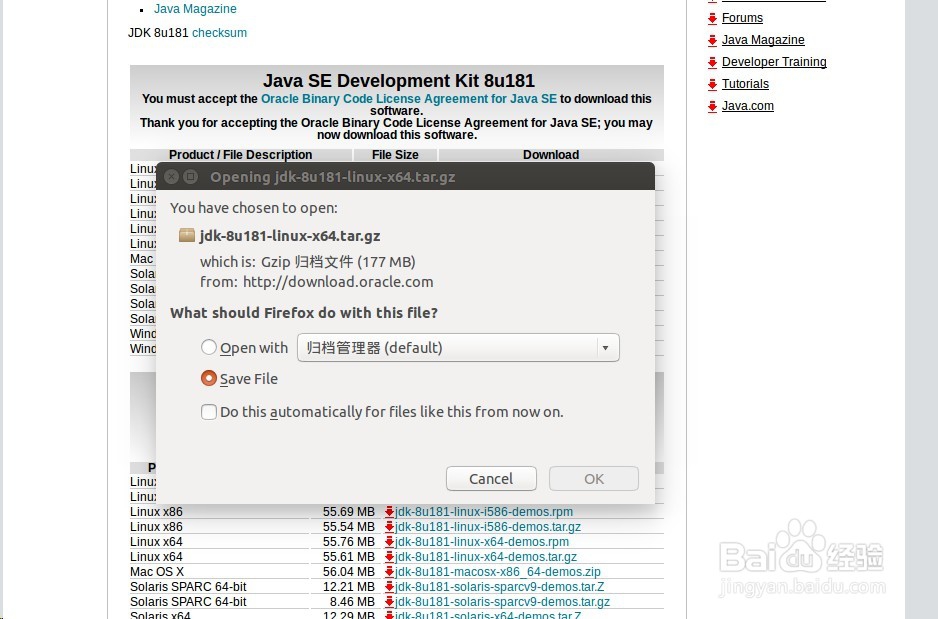
Task: Click download icon for sparcv9-demos.tar.Z
Action: coord(389,586)
